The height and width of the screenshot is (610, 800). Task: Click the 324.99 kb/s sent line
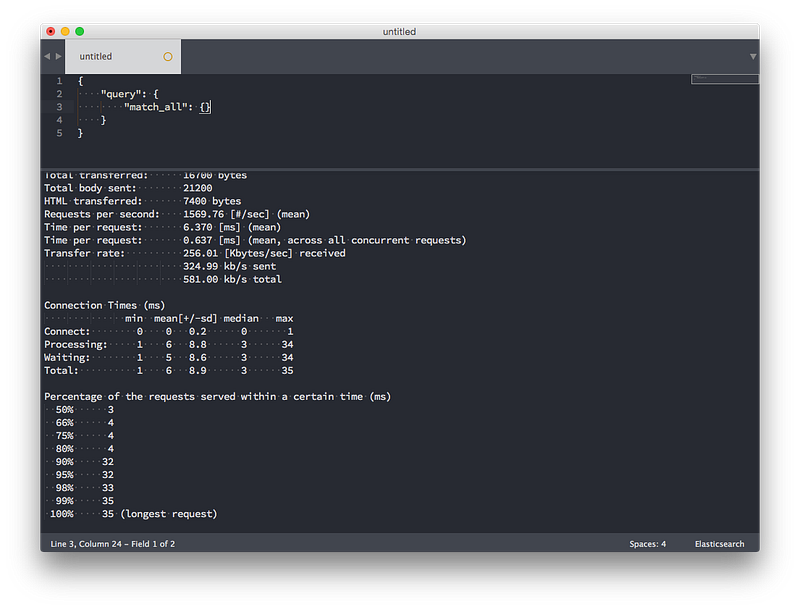(x=230, y=266)
